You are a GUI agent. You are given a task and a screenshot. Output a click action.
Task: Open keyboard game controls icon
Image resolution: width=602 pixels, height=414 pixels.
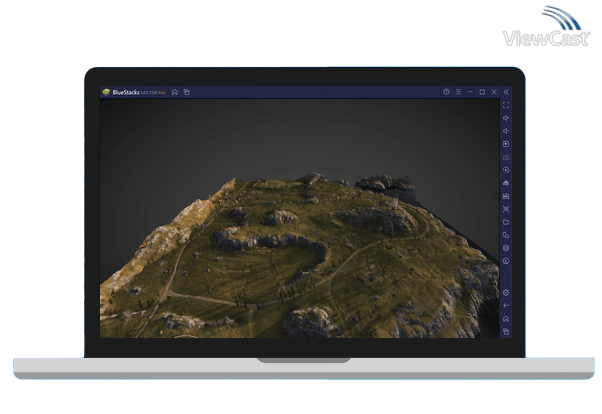click(x=506, y=157)
